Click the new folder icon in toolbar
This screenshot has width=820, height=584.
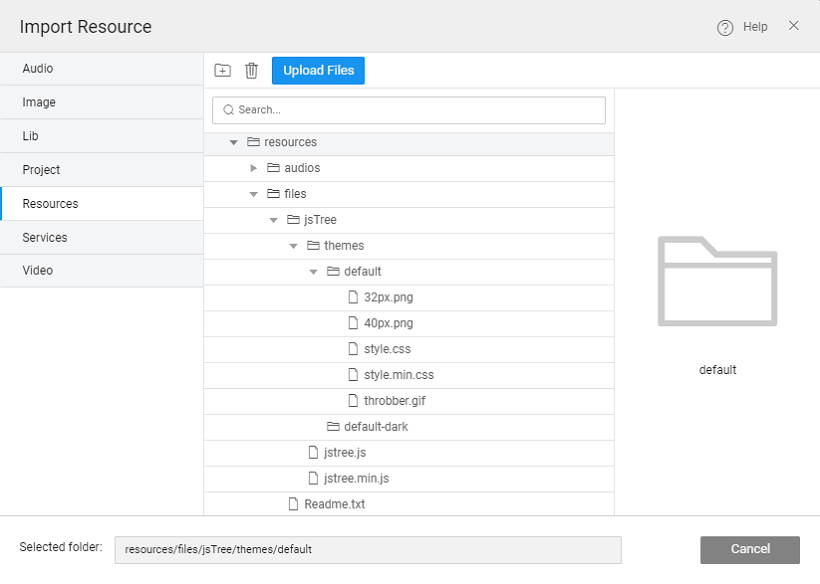click(x=223, y=70)
